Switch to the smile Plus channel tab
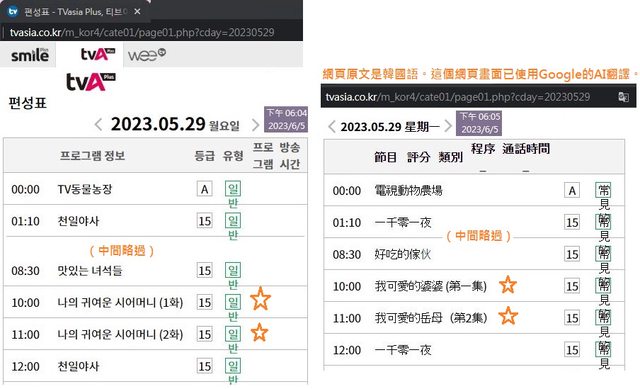The image size is (640, 389). pos(30,55)
